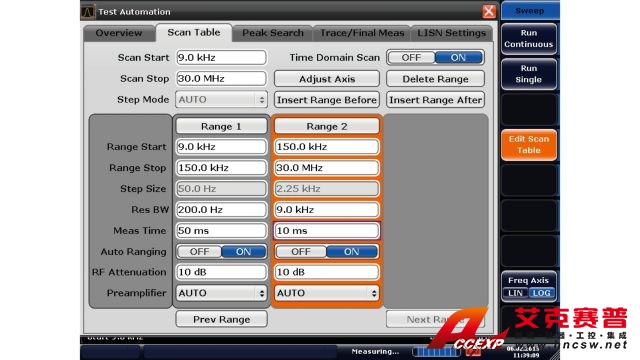Activate the Edit Scan Table softkey

529,144
